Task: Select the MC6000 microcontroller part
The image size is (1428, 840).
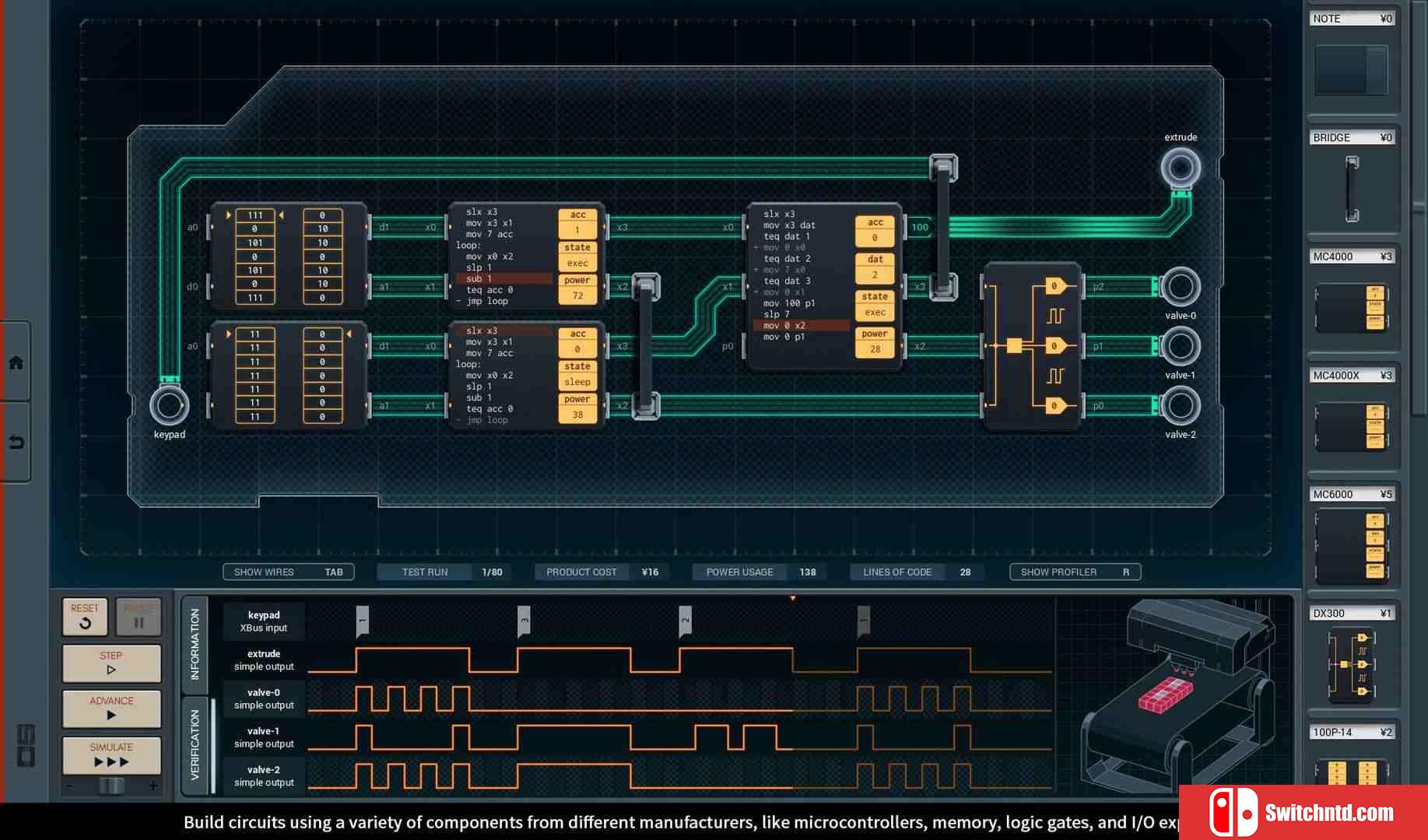Action: pos(1352,544)
